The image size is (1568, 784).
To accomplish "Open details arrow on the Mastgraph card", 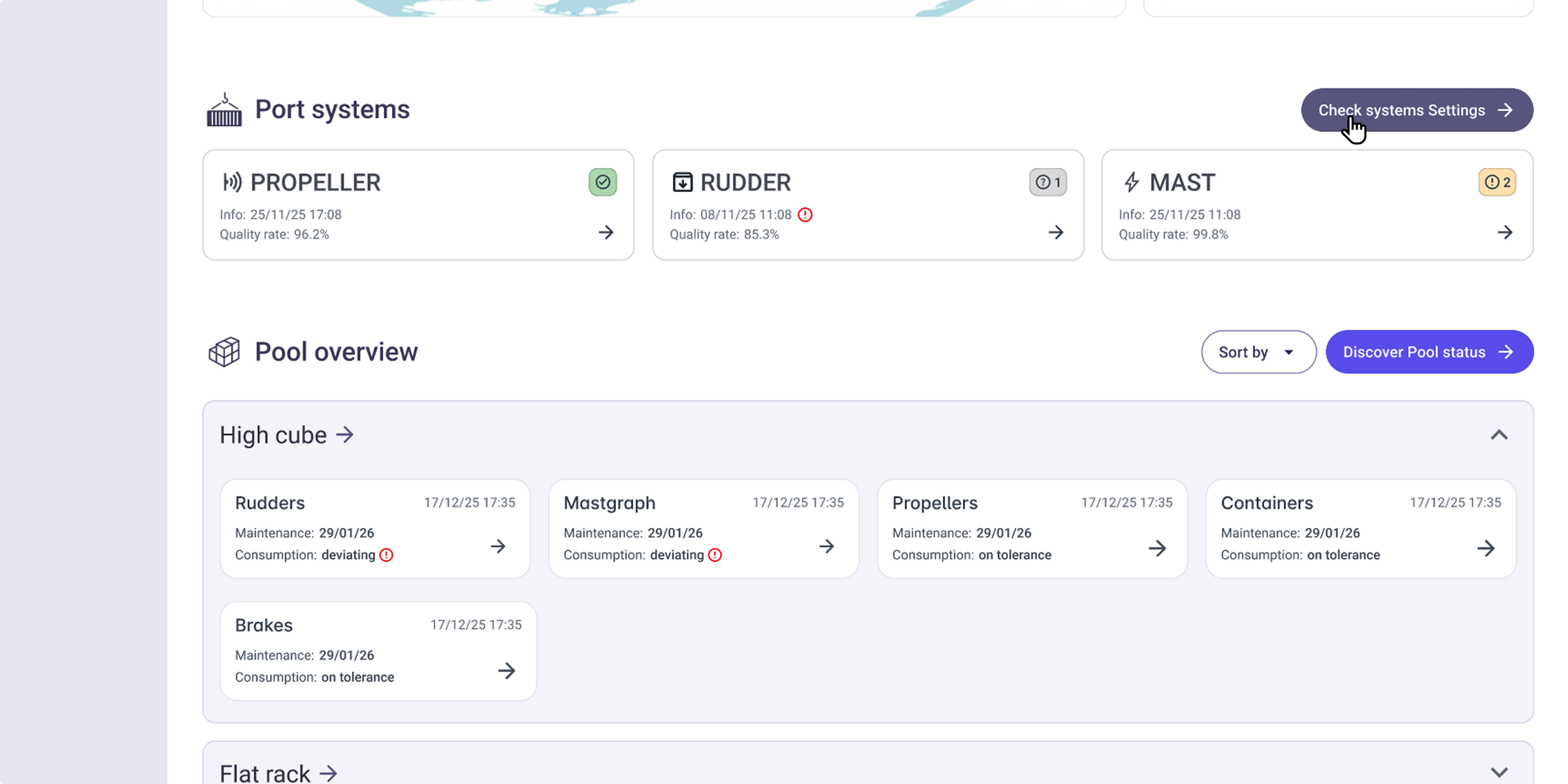I will pos(826,546).
